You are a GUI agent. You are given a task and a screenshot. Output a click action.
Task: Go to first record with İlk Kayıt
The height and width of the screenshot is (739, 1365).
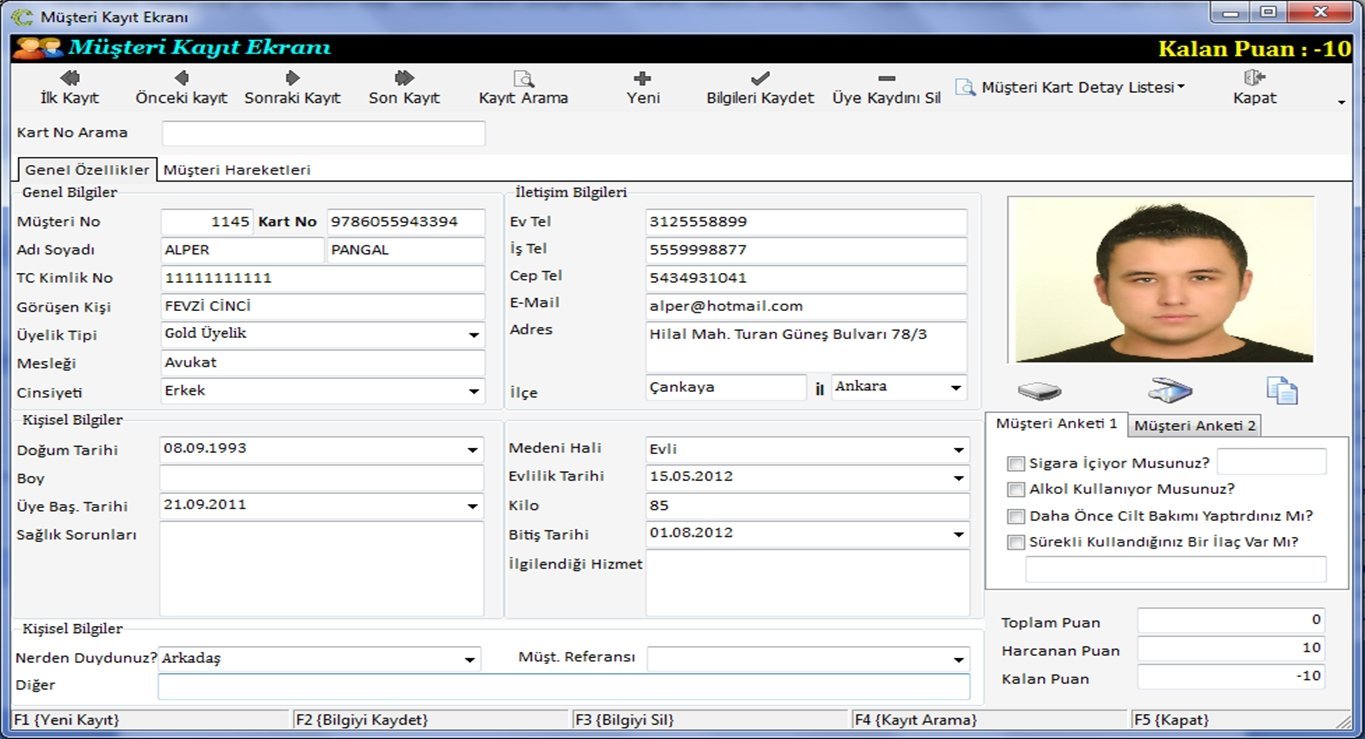click(69, 87)
